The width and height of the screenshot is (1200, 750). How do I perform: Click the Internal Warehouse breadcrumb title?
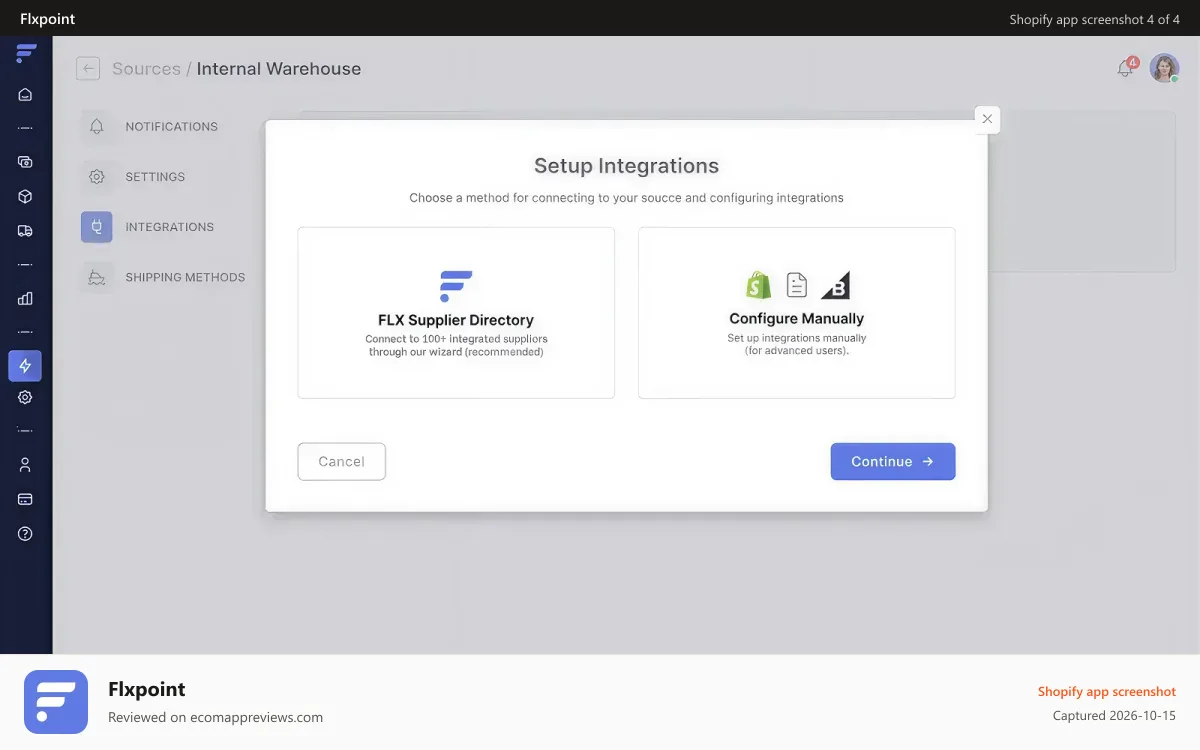click(x=279, y=69)
